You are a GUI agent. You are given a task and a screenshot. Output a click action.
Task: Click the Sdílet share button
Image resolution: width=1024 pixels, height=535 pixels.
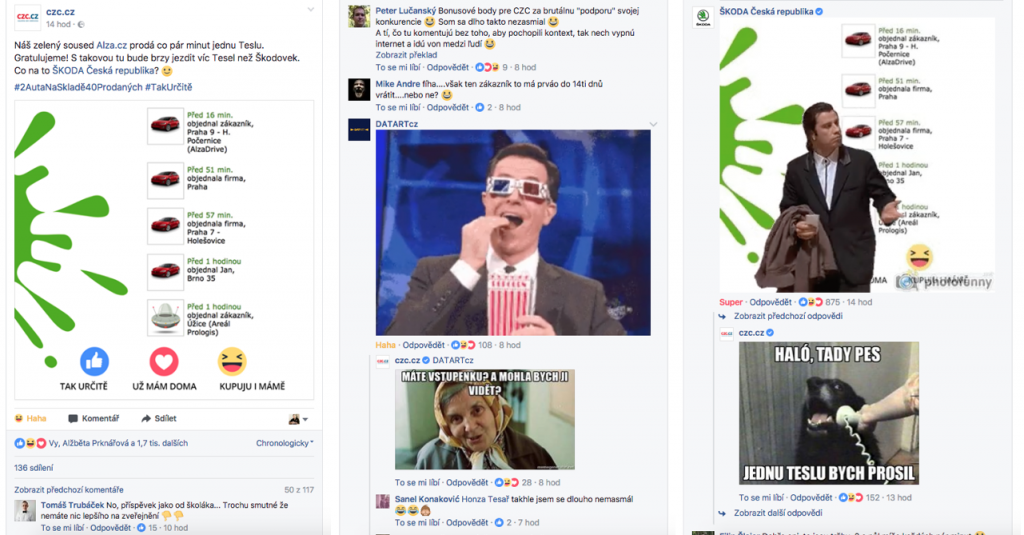point(159,419)
